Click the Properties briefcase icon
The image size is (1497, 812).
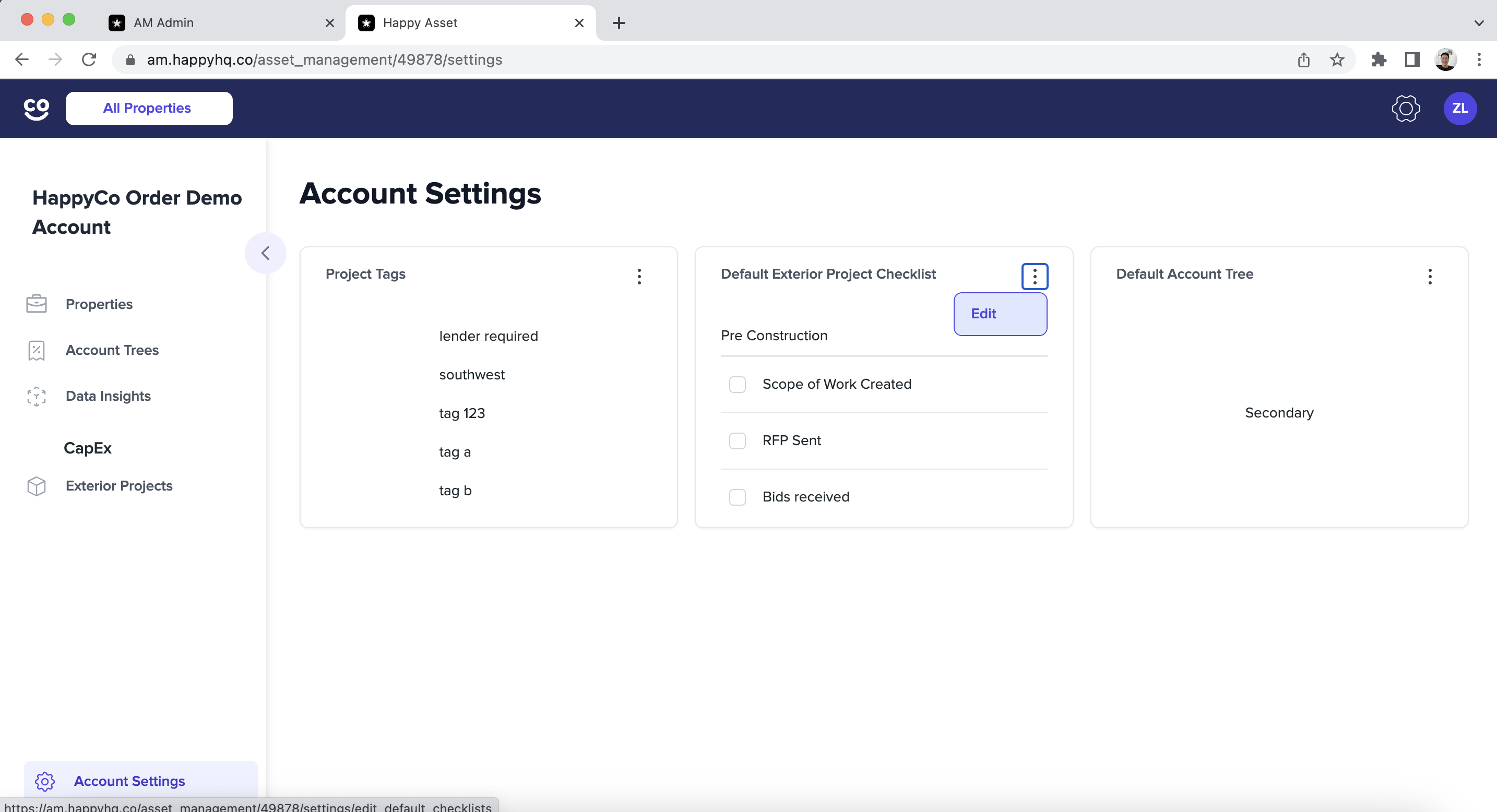37,304
